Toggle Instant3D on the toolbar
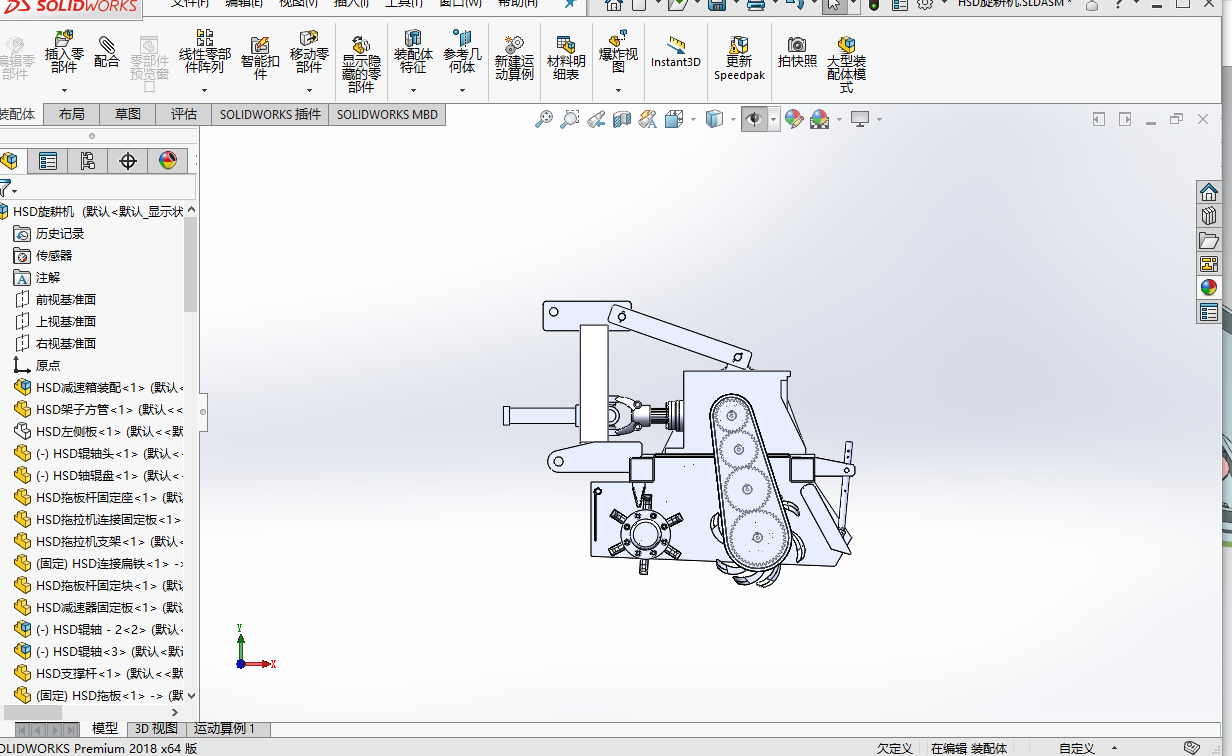 [676, 52]
